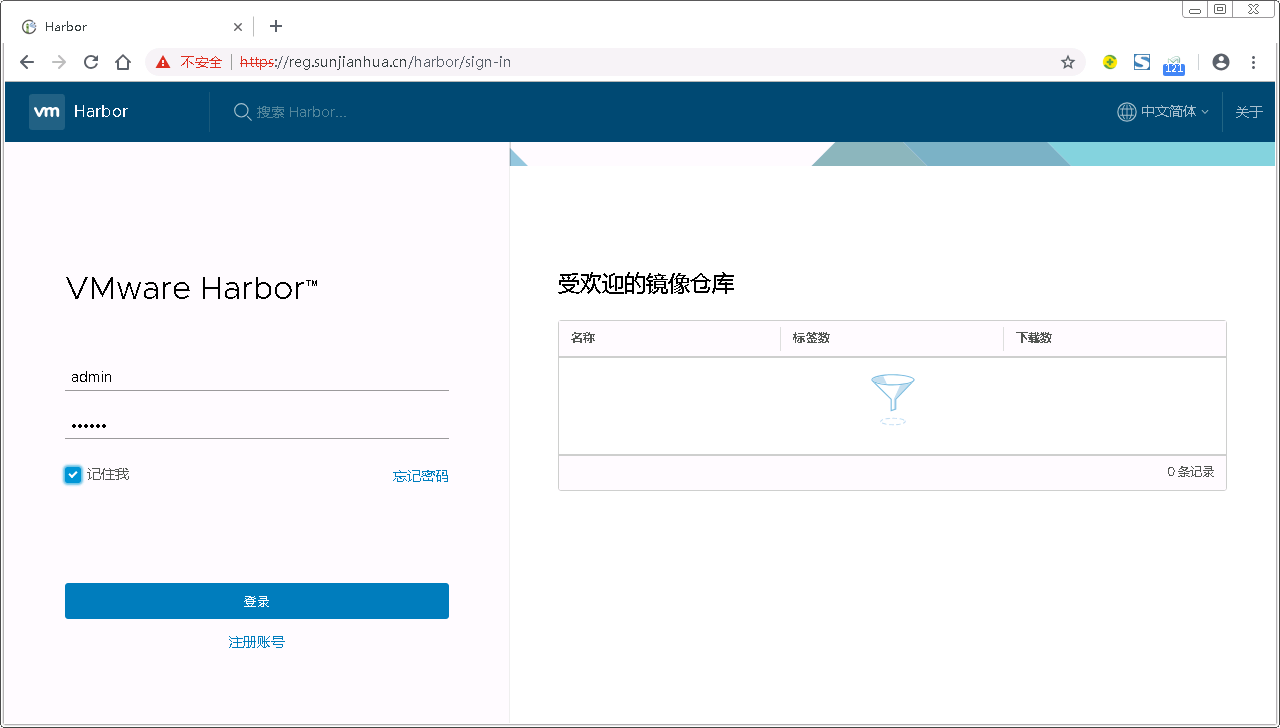Click the 0 条记录 record count text

click(x=1191, y=472)
